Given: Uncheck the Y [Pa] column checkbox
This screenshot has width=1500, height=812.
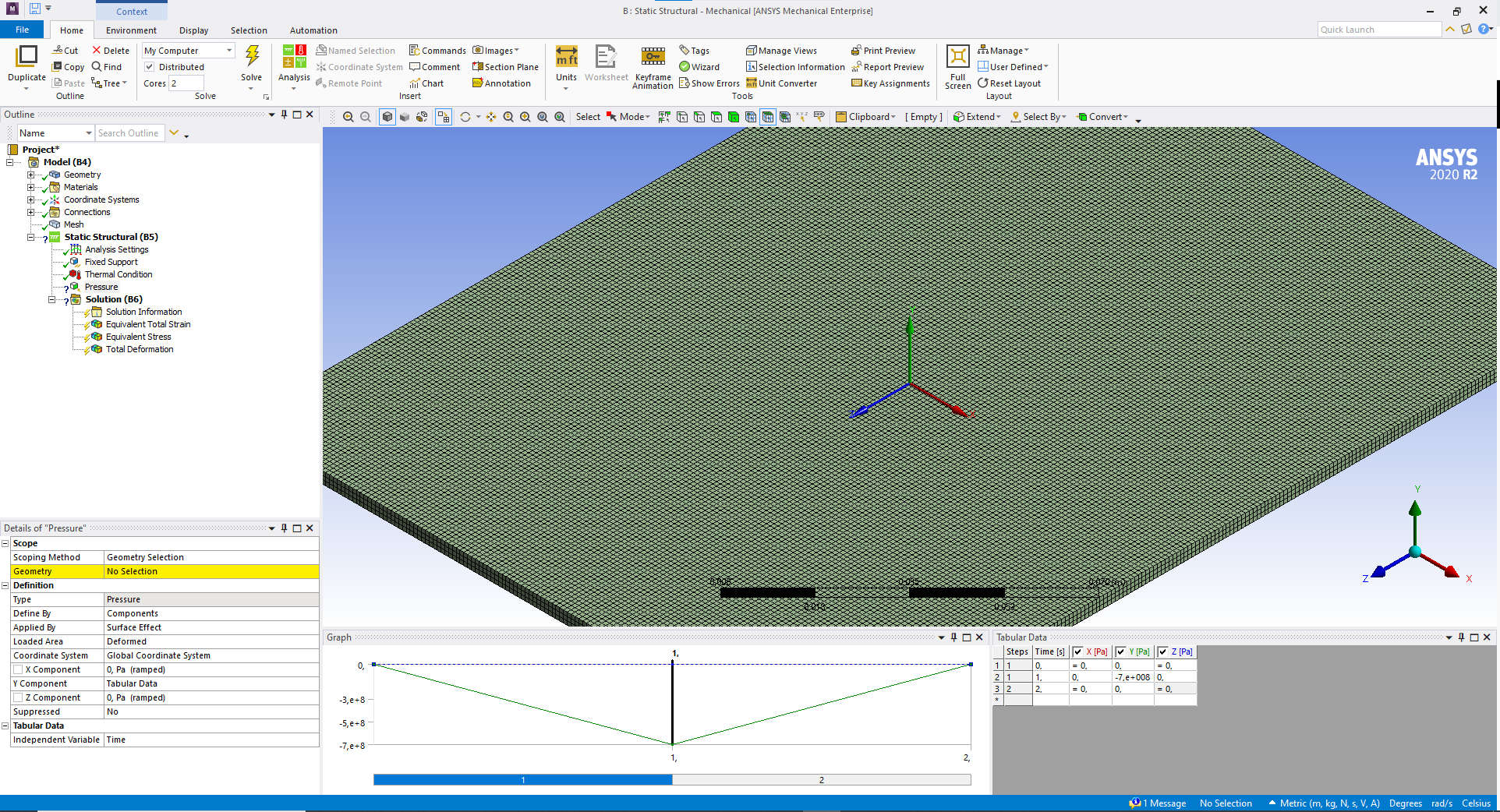Looking at the screenshot, I should coord(1120,651).
